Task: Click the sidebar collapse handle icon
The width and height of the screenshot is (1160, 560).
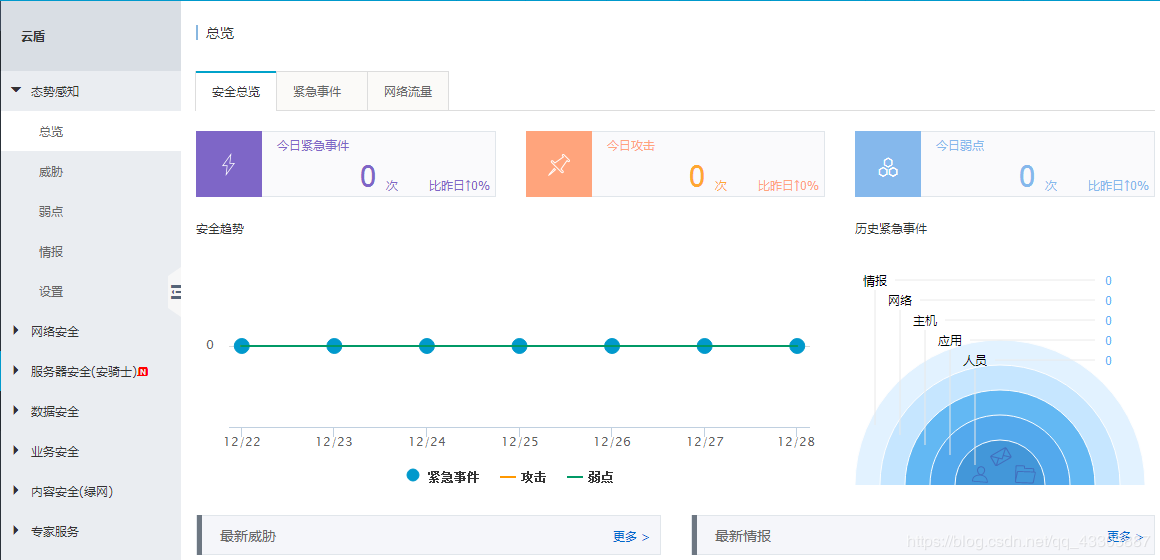Action: click(176, 291)
